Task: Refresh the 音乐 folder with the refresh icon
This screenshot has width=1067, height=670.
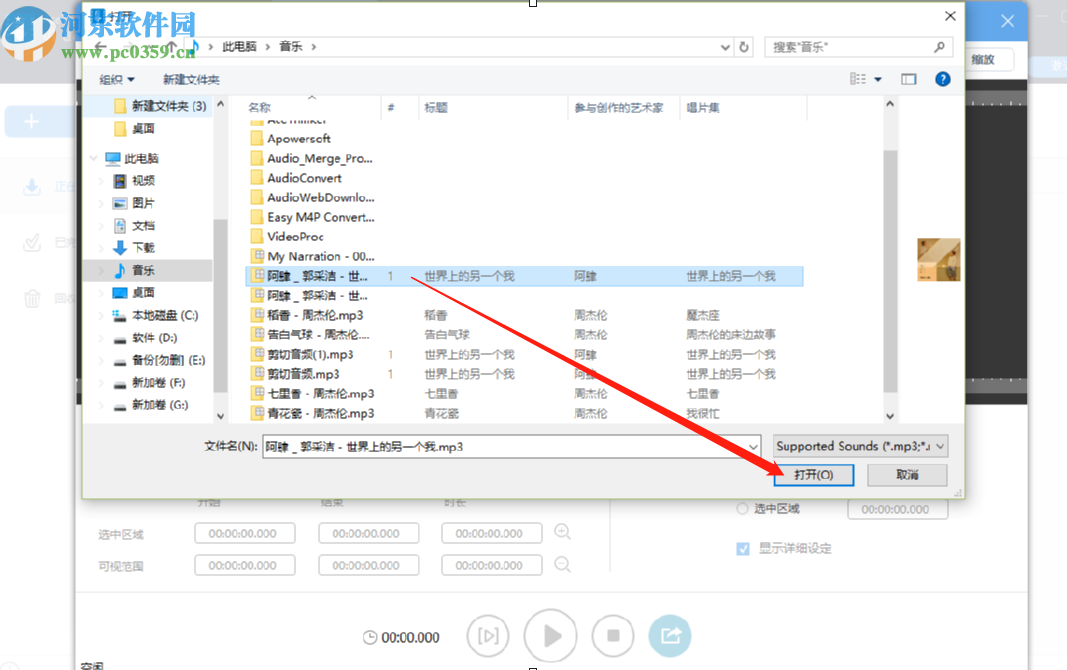Action: point(742,46)
